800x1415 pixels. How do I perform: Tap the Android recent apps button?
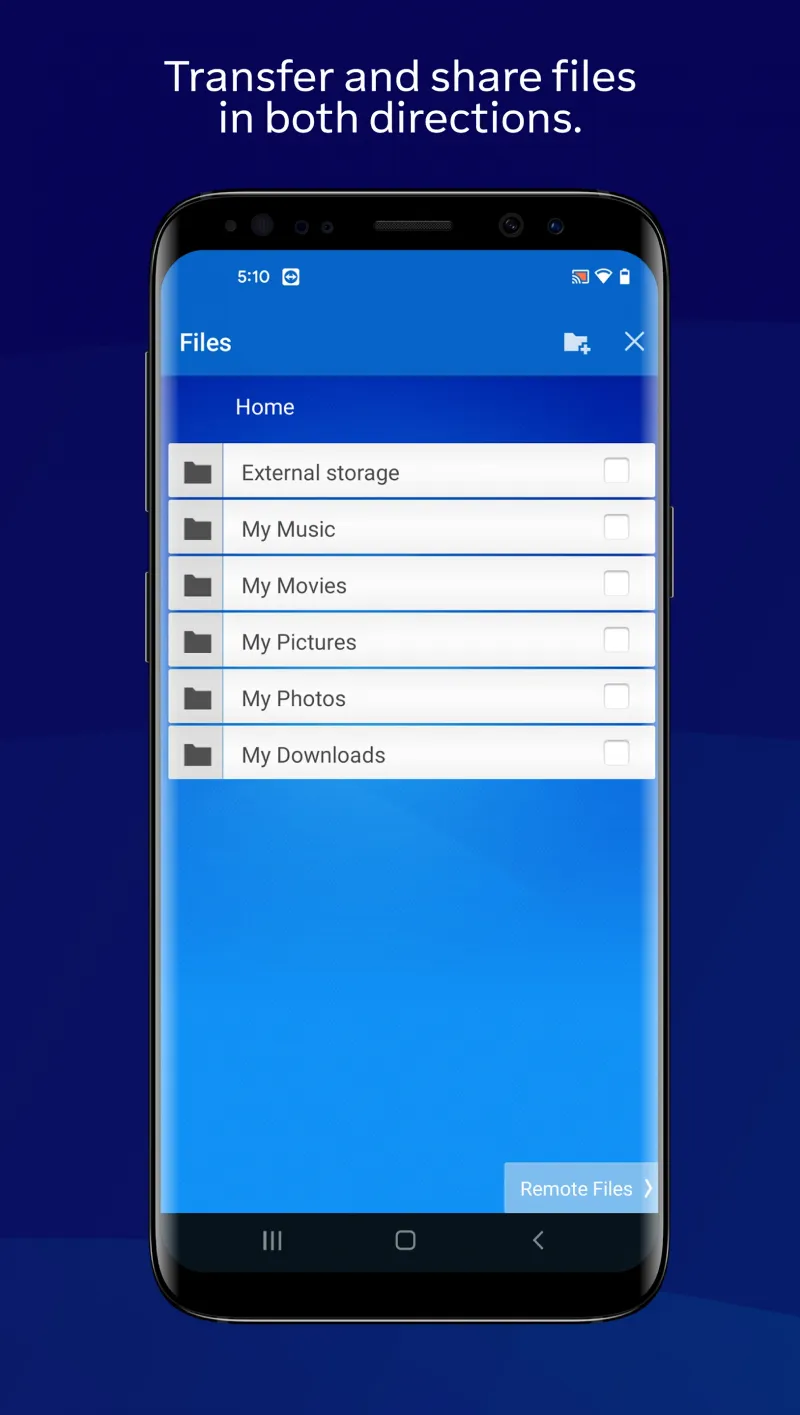[272, 1240]
